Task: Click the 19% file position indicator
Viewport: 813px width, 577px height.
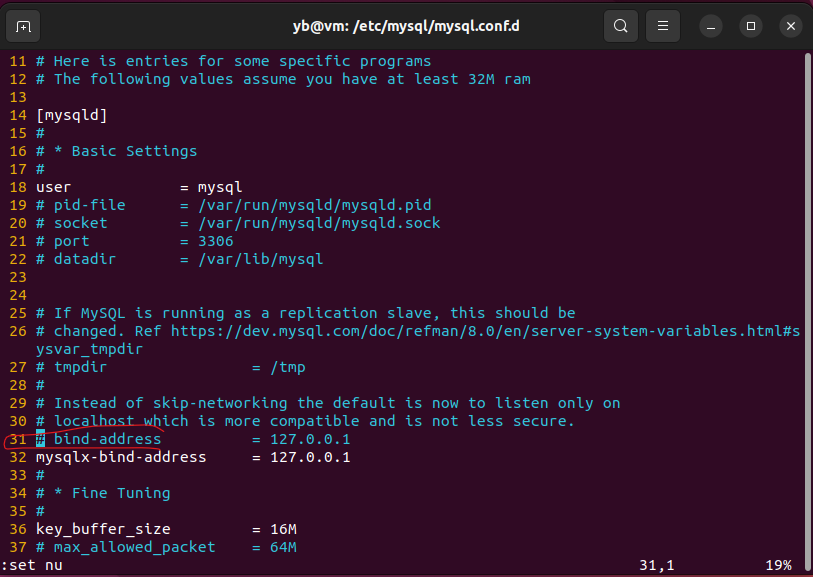Action: (x=778, y=565)
